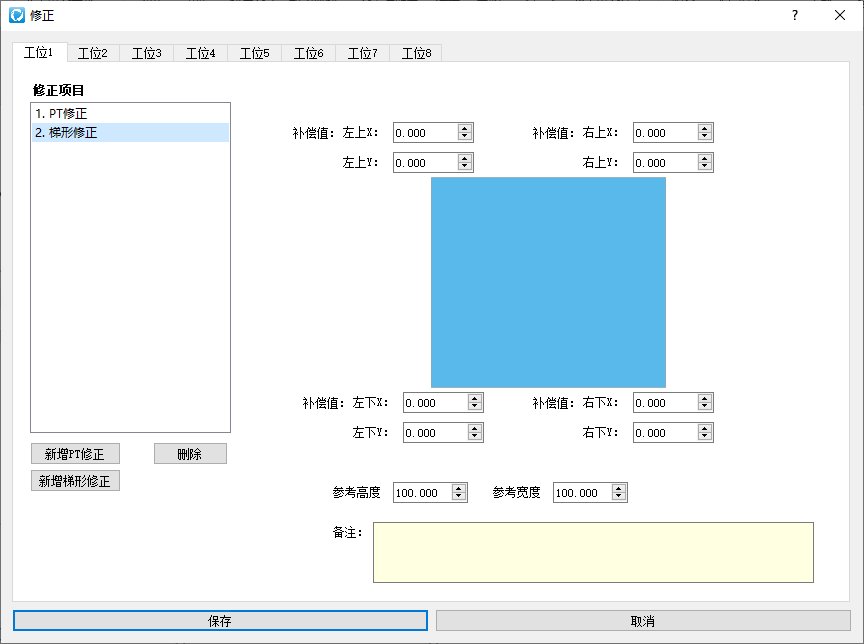Decrease 参考高度 with the down arrow
Image resolution: width=864 pixels, height=644 pixels.
(459, 497)
